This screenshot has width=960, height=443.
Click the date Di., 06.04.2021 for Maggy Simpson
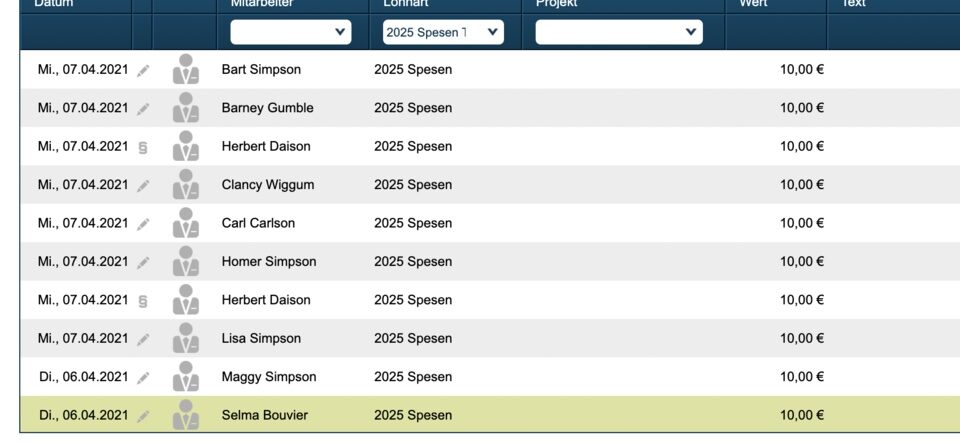tap(83, 377)
